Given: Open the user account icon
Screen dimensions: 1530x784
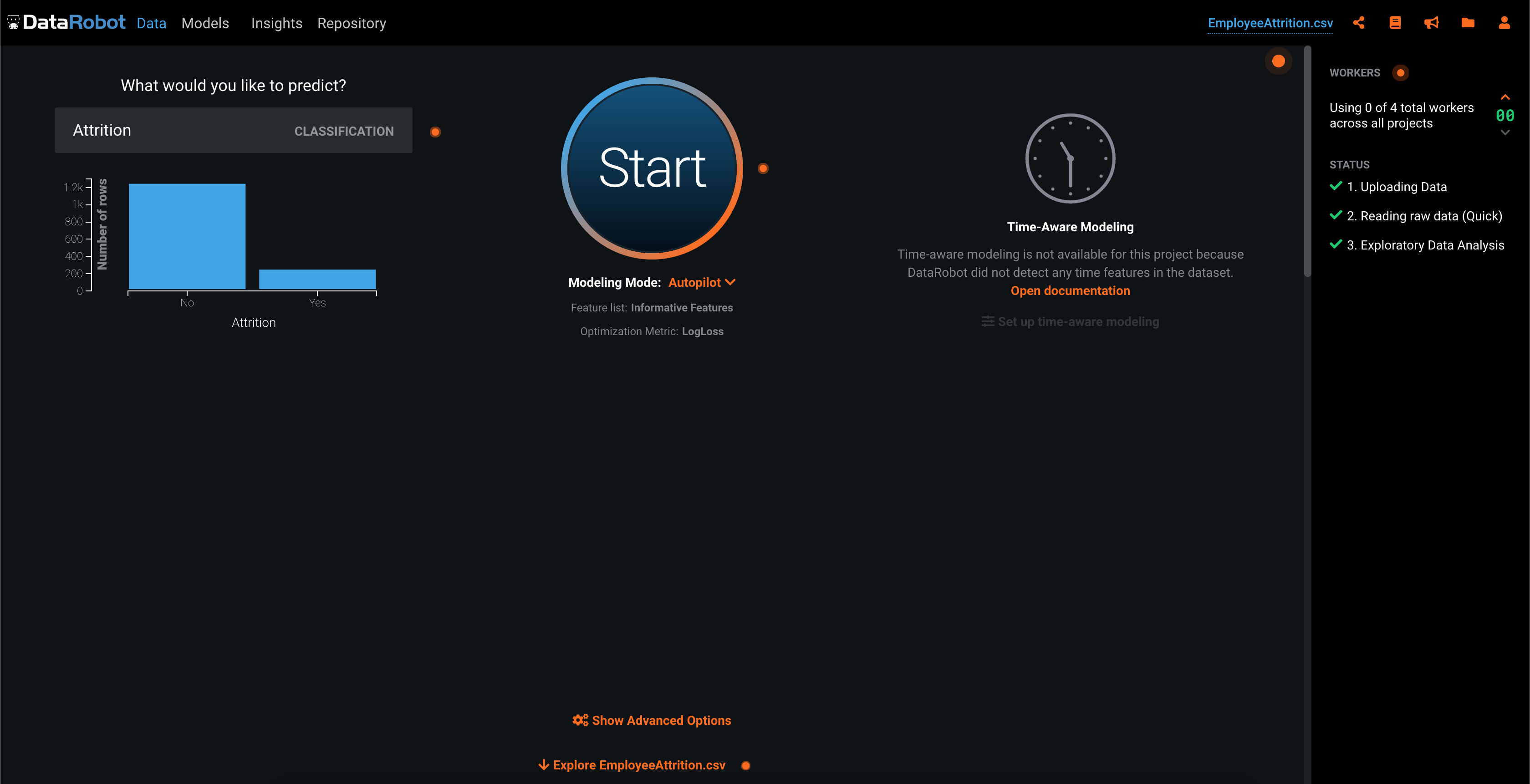Looking at the screenshot, I should click(1504, 23).
